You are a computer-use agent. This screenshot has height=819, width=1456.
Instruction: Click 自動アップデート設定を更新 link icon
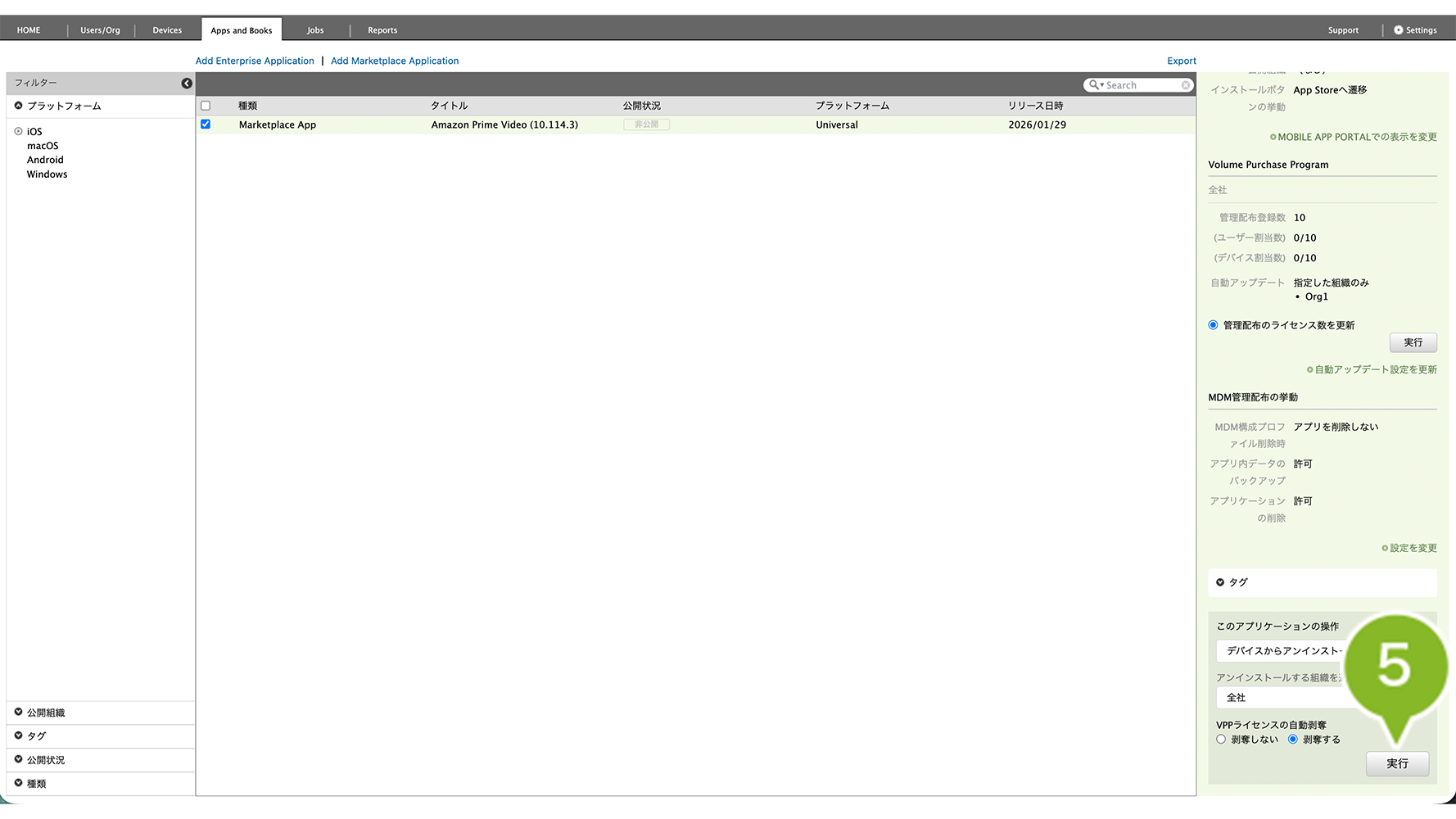[1309, 370]
